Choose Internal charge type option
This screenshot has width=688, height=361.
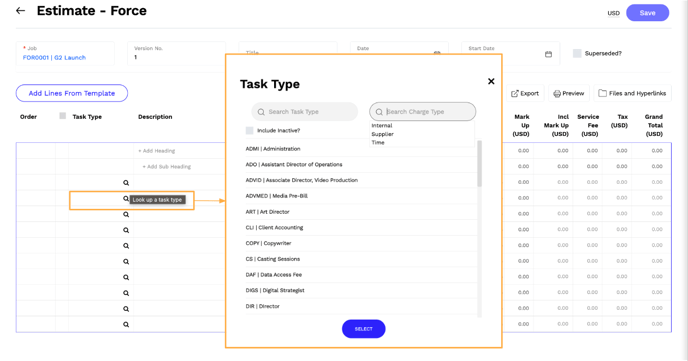pyautogui.click(x=382, y=125)
